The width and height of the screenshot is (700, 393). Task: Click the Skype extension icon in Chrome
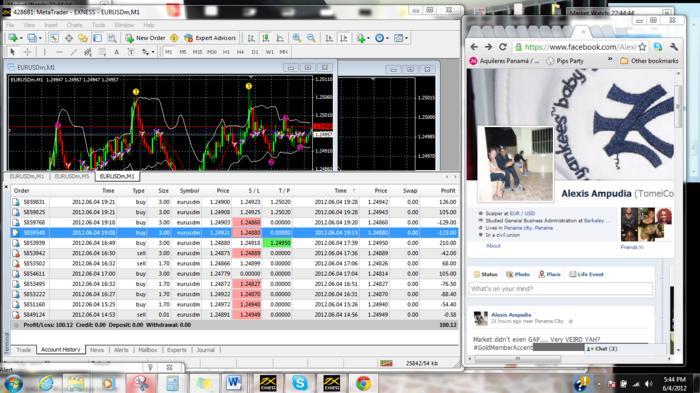click(x=658, y=47)
